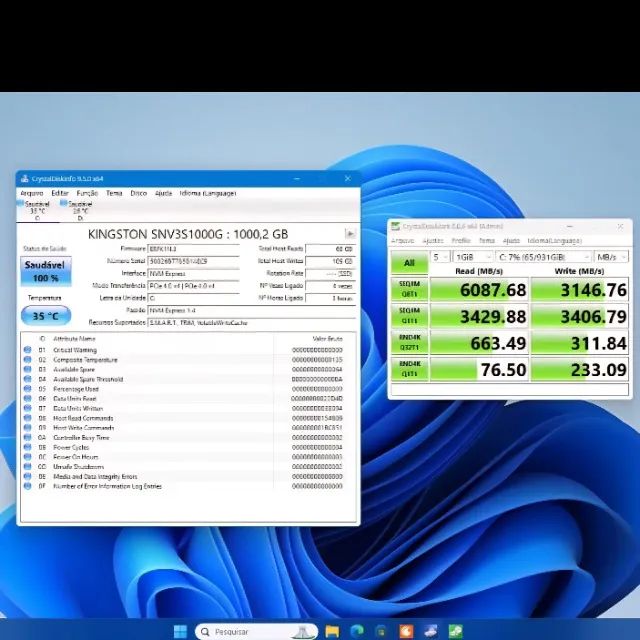The width and height of the screenshot is (640, 640).
Task: Run the SEQ1M Q1T1 test button
Action: tap(409, 316)
